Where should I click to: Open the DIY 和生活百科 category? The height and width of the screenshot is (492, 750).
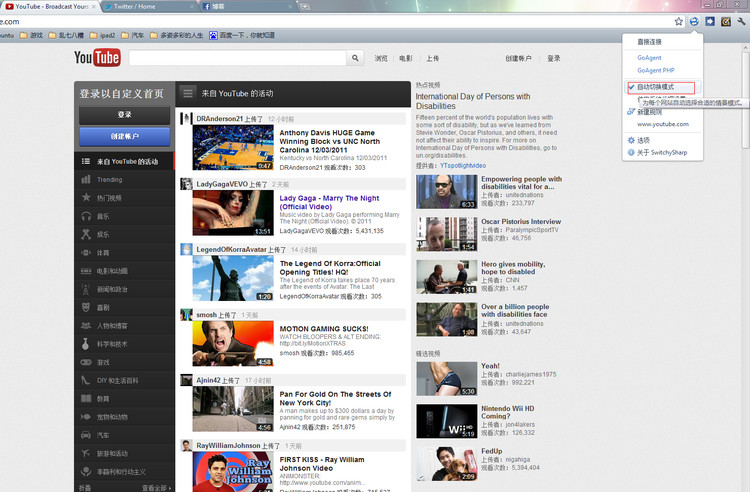(x=124, y=381)
